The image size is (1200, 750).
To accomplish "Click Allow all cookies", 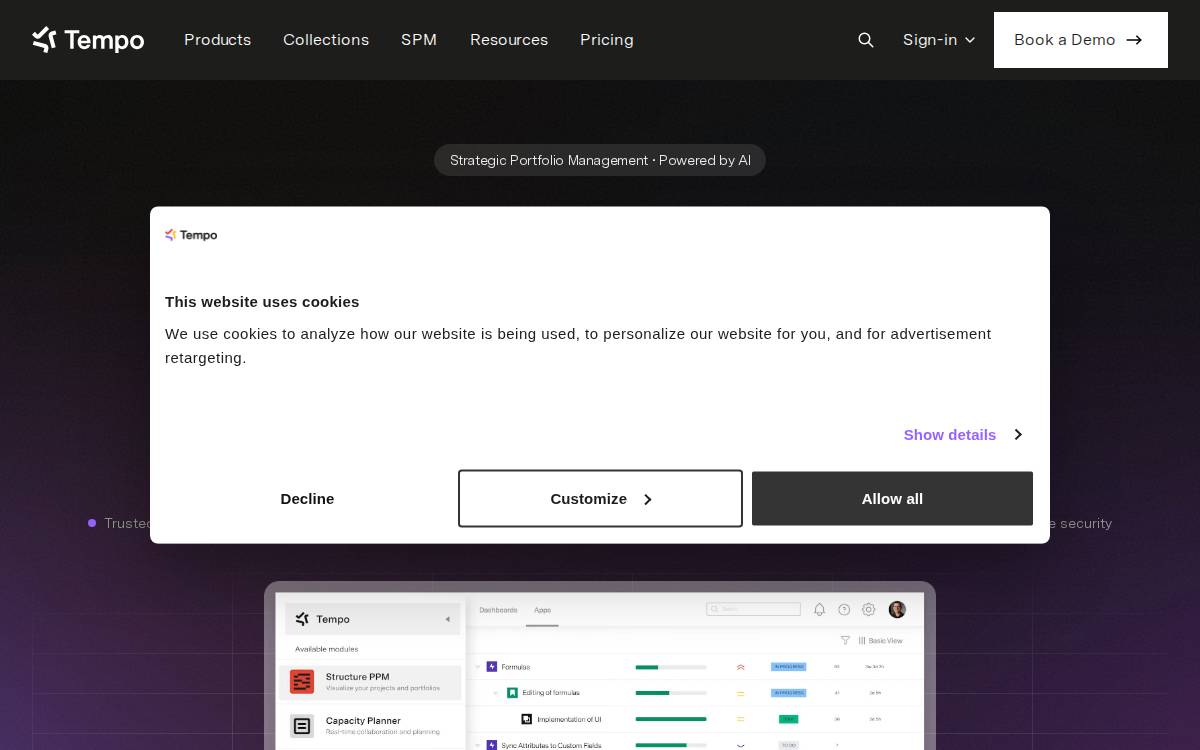I will (892, 498).
